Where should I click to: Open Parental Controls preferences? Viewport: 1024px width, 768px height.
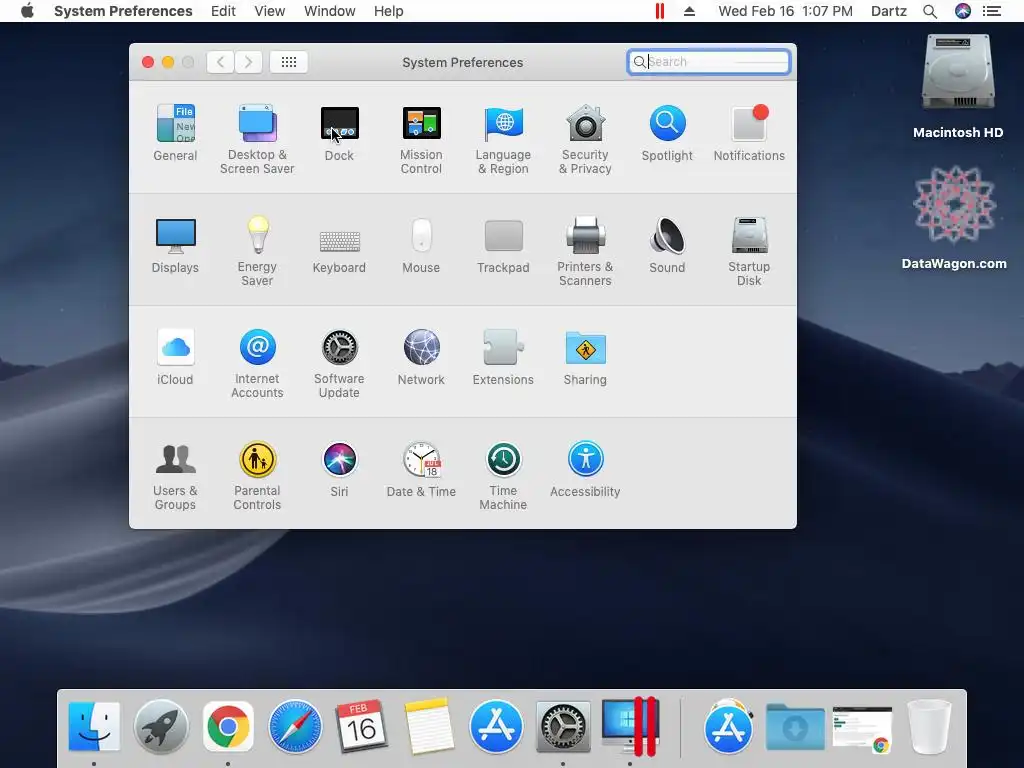tap(257, 476)
